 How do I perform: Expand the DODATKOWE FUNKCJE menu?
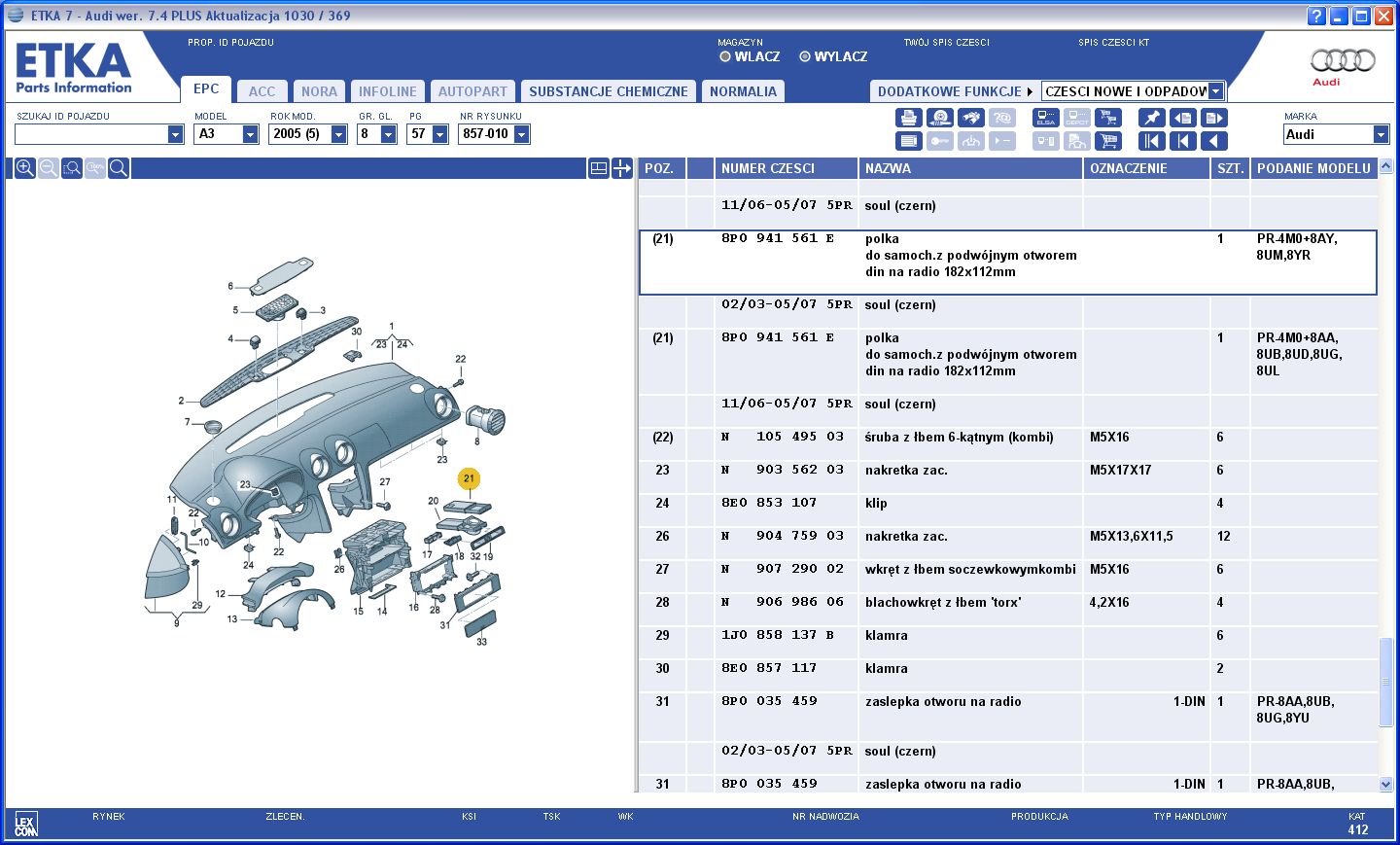coord(955,91)
